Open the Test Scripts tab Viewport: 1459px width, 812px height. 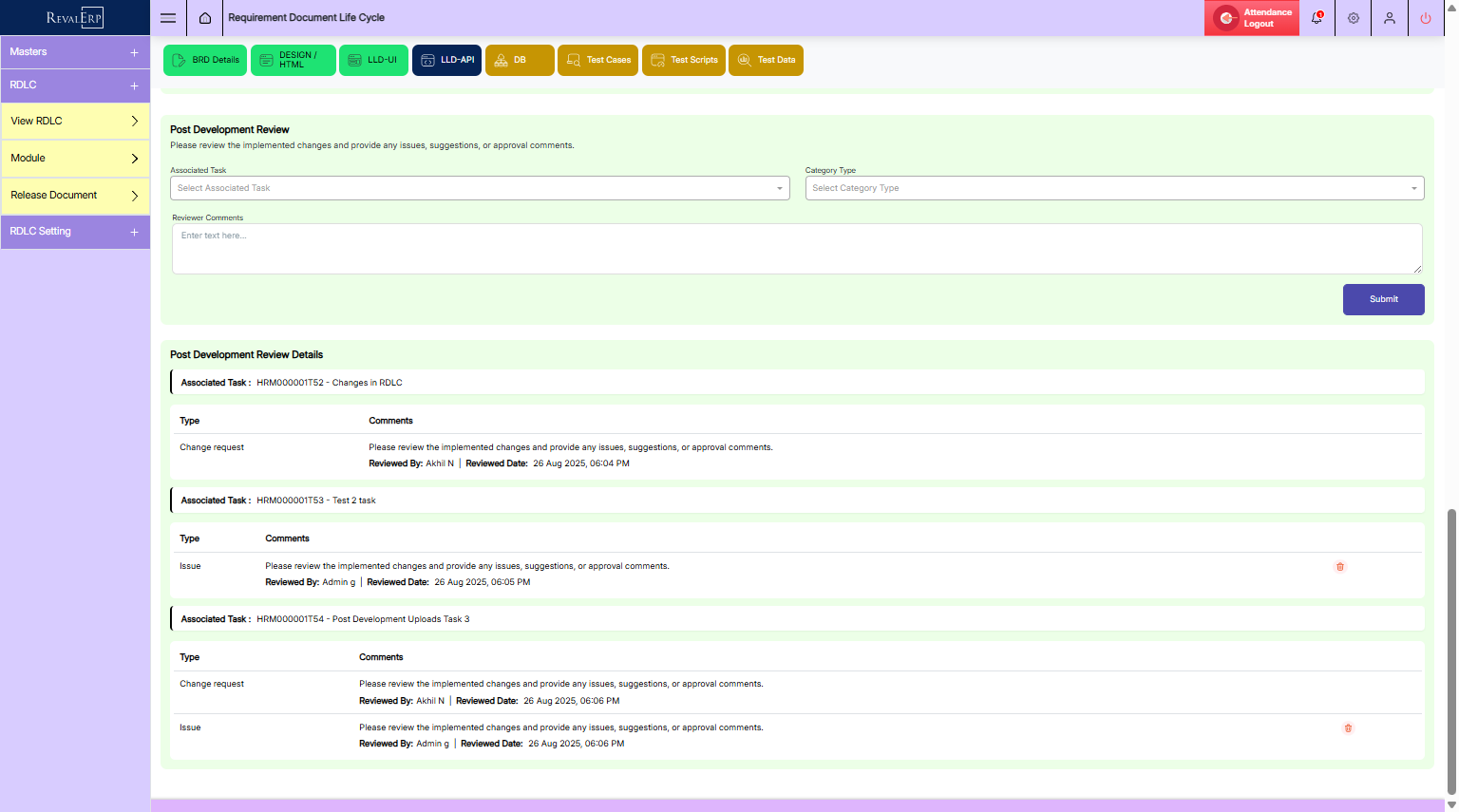[x=684, y=60]
